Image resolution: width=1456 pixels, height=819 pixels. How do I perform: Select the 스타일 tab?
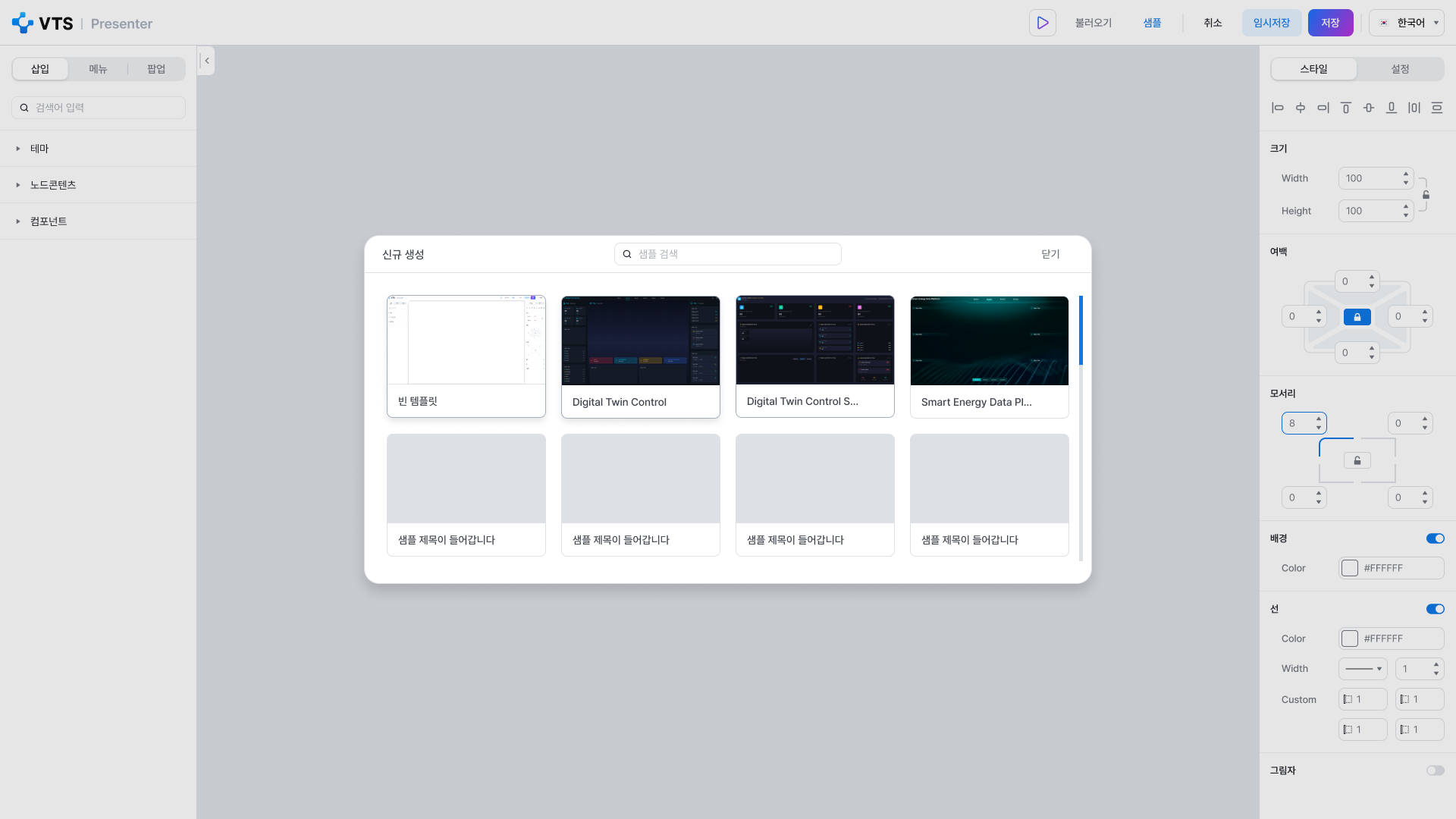(1314, 69)
